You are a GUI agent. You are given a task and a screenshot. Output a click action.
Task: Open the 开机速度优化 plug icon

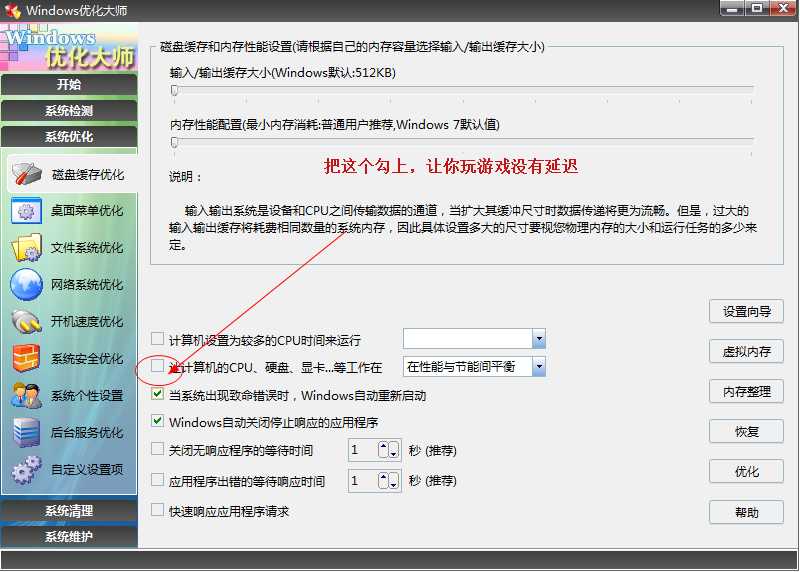26,321
